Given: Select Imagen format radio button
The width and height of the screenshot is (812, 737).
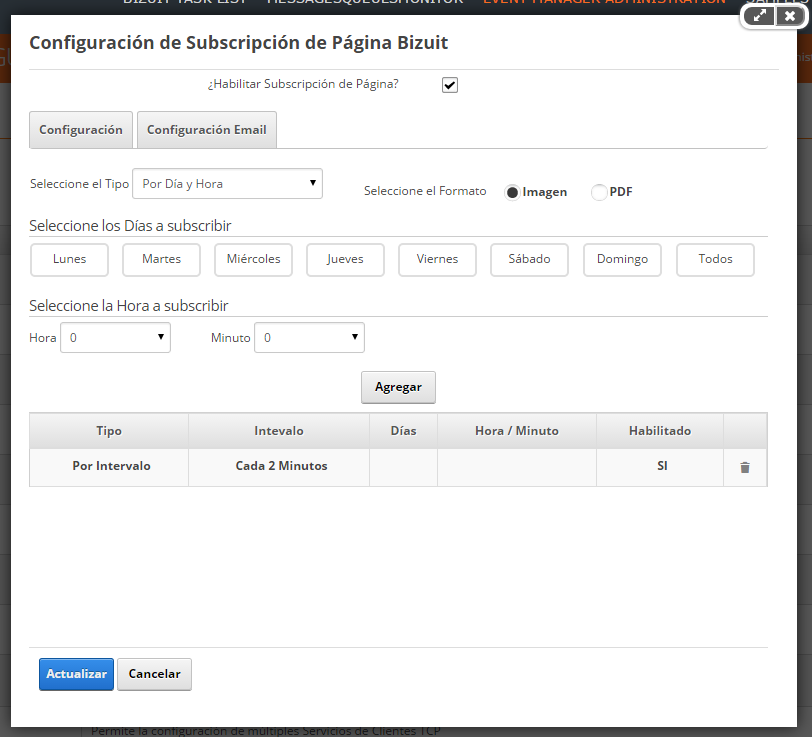Looking at the screenshot, I should [x=512, y=192].
